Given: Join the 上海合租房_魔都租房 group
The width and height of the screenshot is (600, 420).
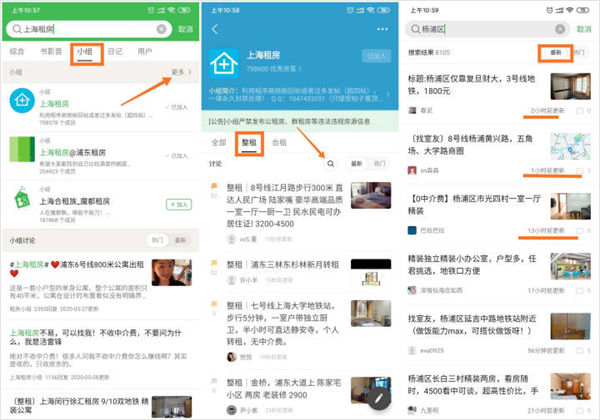Looking at the screenshot, I should pyautogui.click(x=179, y=204).
